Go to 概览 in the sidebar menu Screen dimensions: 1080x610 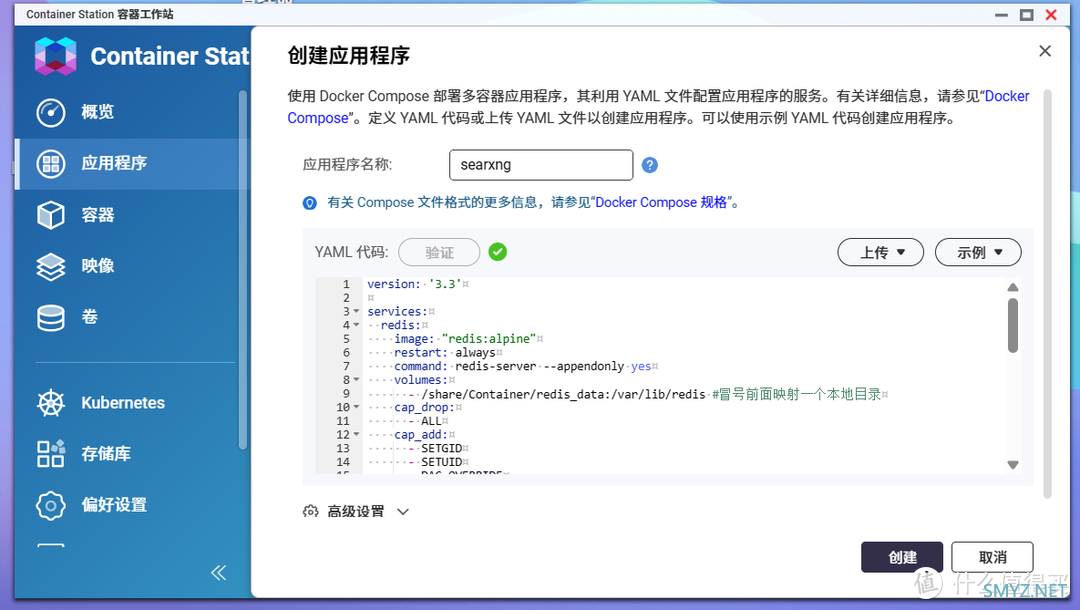tap(97, 112)
